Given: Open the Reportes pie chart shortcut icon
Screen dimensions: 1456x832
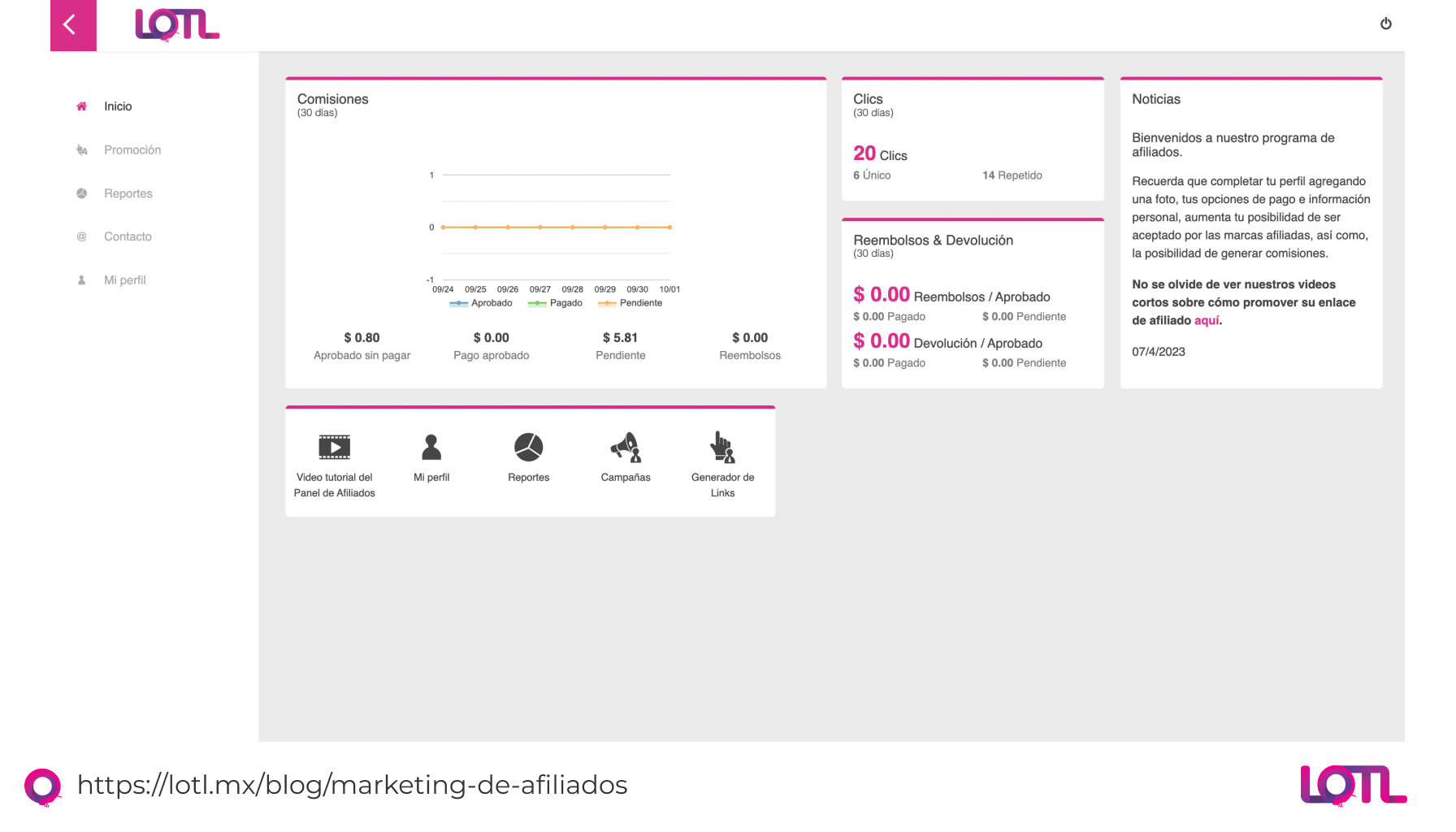Looking at the screenshot, I should click(528, 447).
